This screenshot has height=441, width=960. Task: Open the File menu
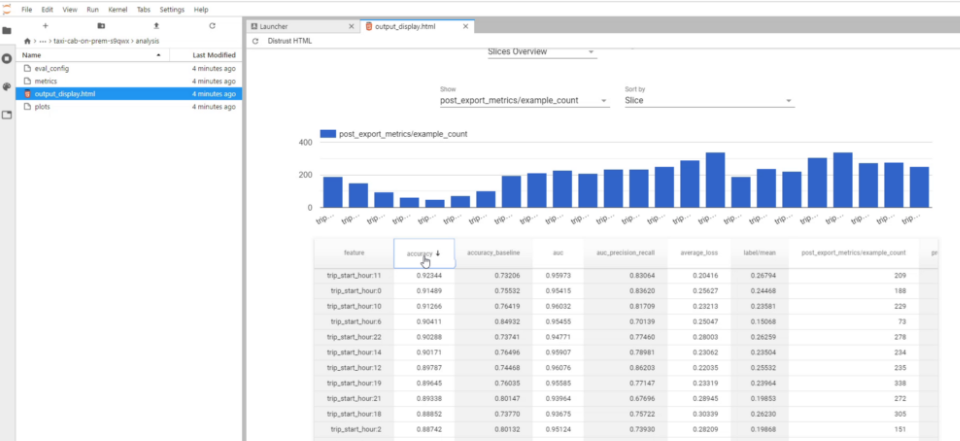[x=26, y=10]
